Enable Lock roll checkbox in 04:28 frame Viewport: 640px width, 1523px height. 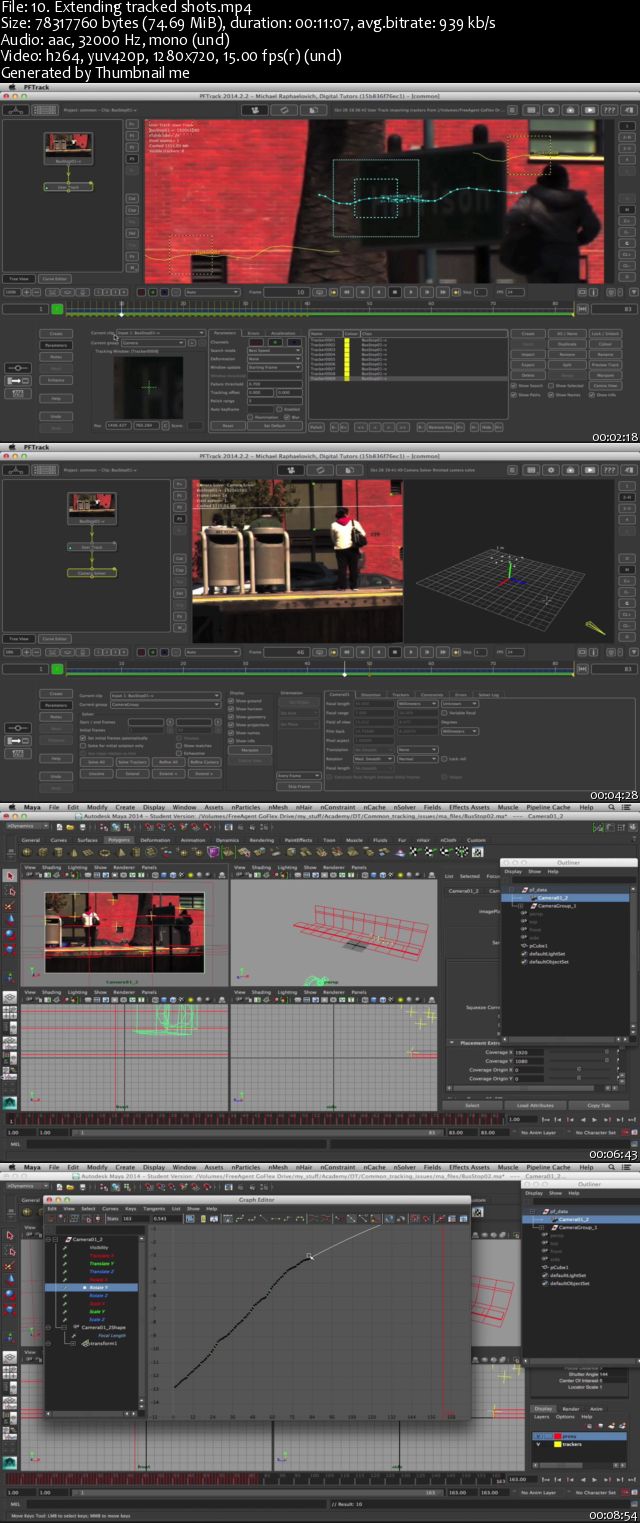[444, 758]
